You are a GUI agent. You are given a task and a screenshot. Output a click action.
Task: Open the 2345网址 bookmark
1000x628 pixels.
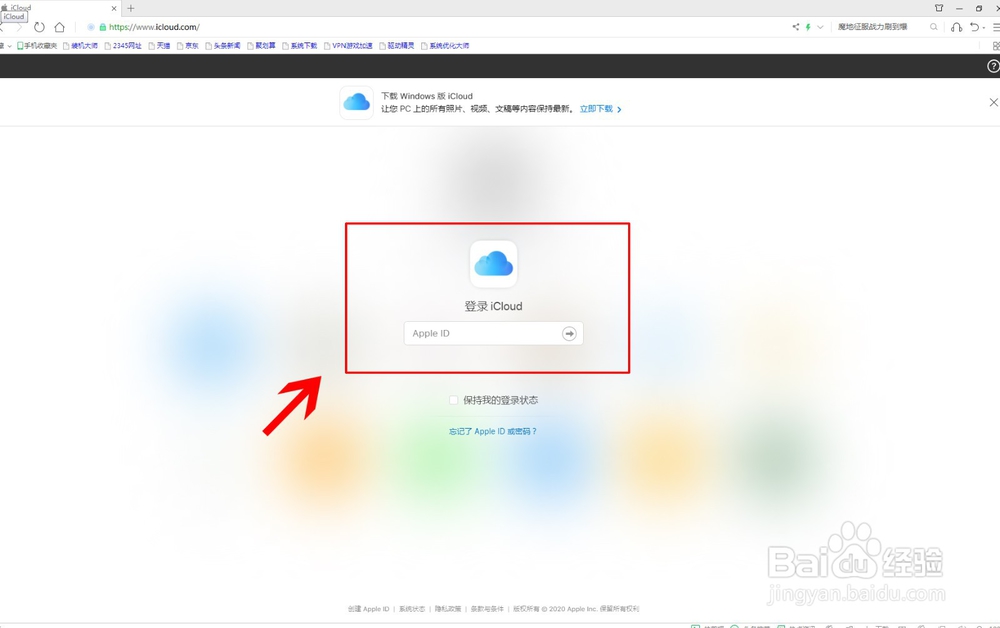coord(123,46)
